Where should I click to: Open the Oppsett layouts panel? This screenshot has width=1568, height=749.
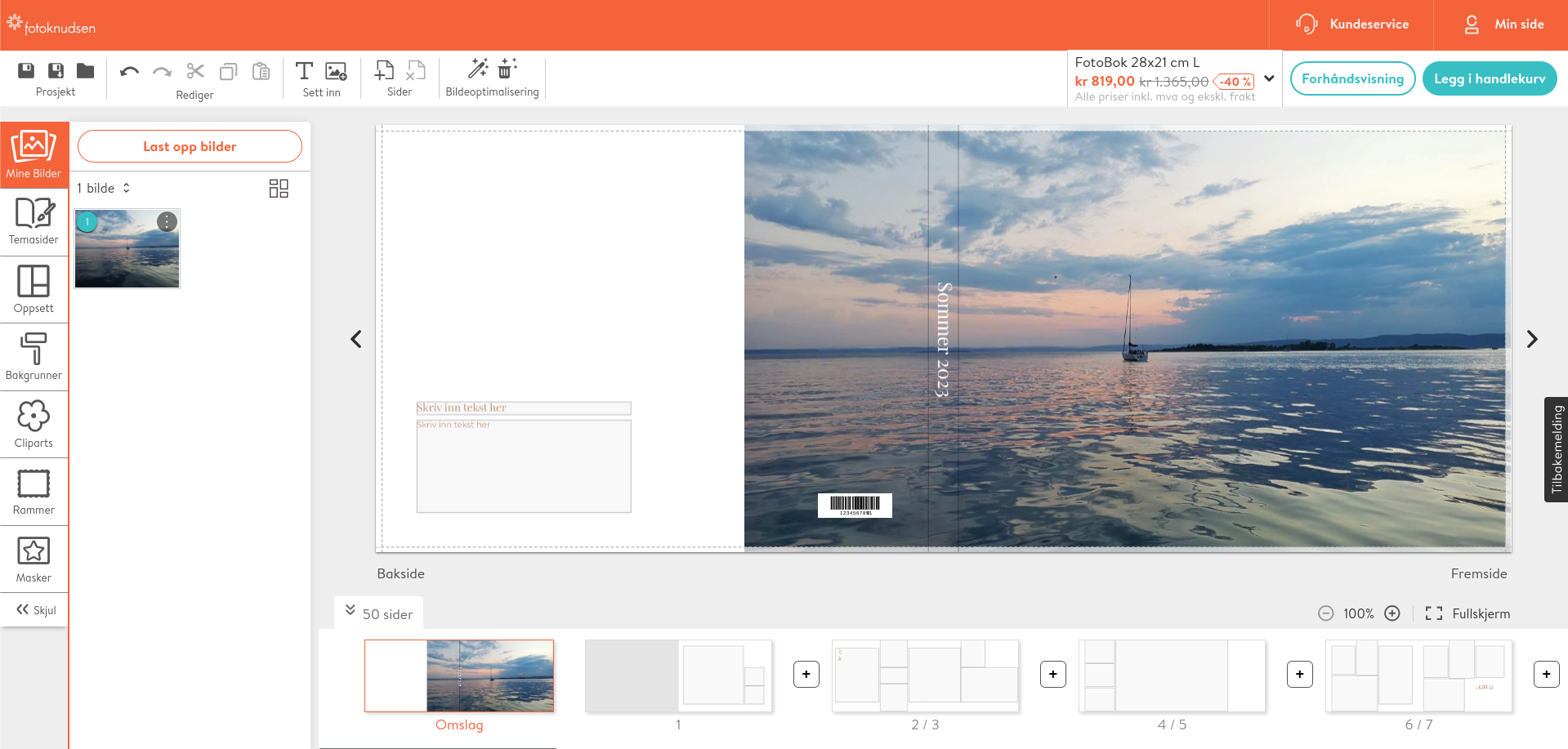click(x=34, y=290)
